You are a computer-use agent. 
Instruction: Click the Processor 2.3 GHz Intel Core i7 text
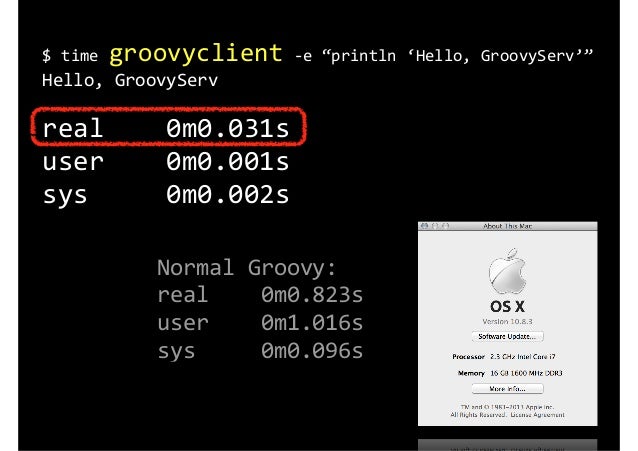[504, 357]
